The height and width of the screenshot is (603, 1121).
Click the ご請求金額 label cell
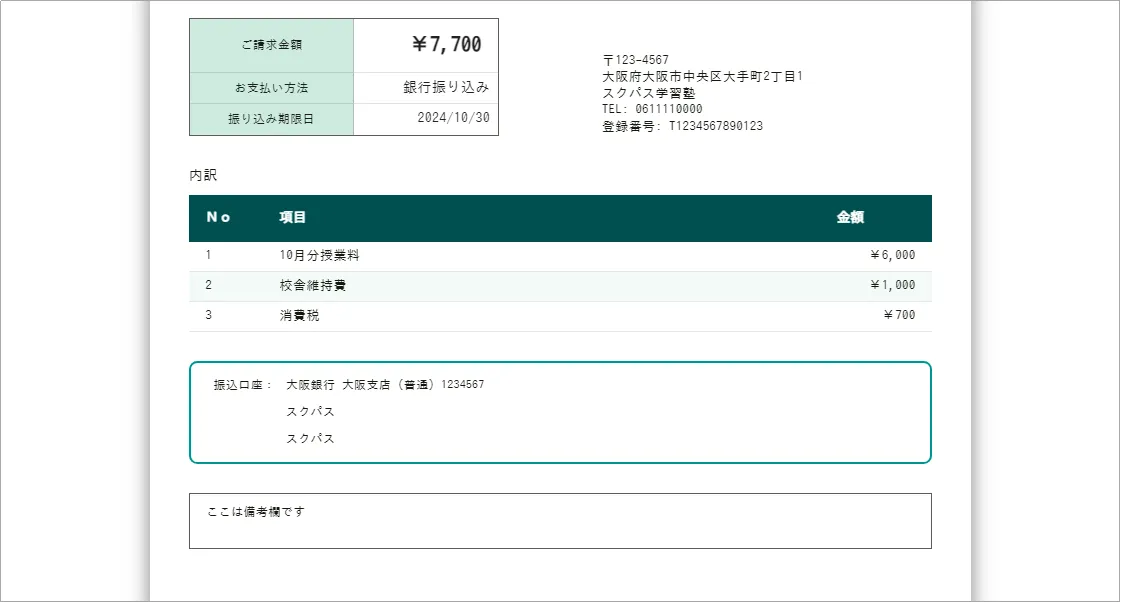click(x=272, y=45)
